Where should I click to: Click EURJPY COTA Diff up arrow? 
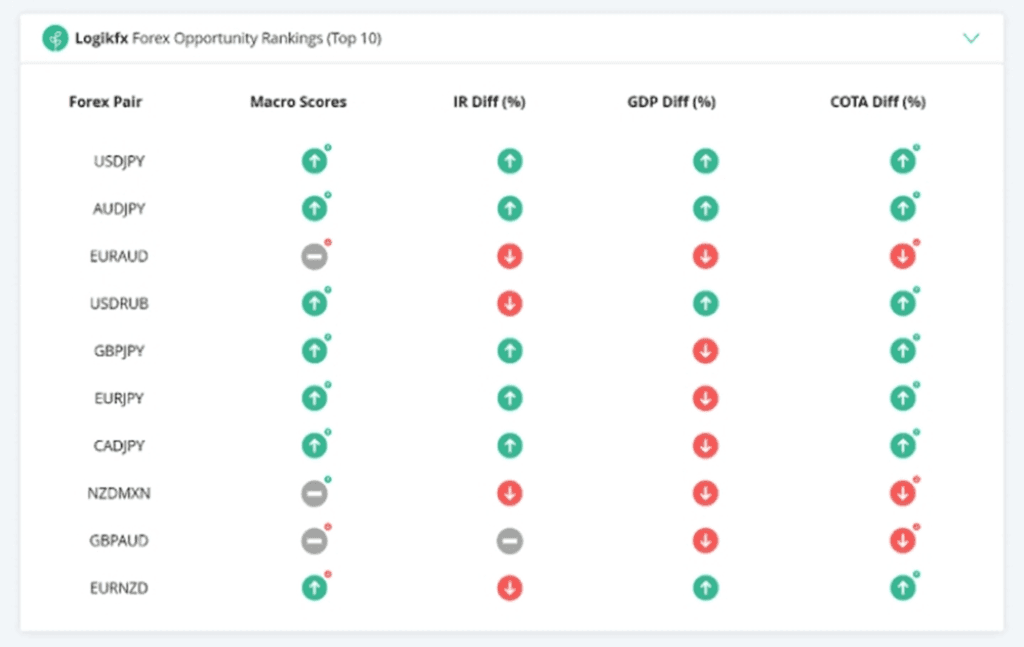click(903, 398)
